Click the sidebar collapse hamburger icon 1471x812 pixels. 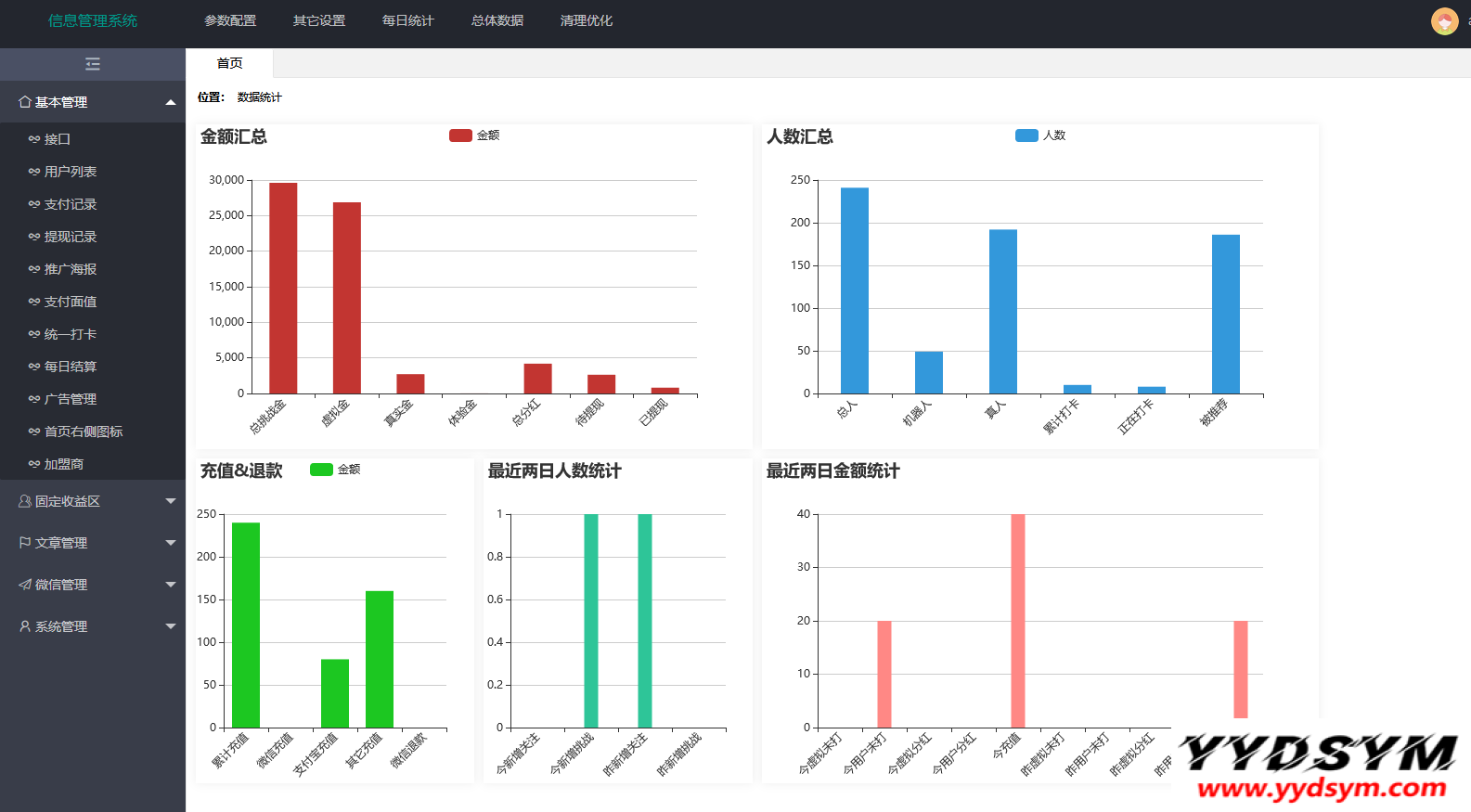pyautogui.click(x=92, y=64)
